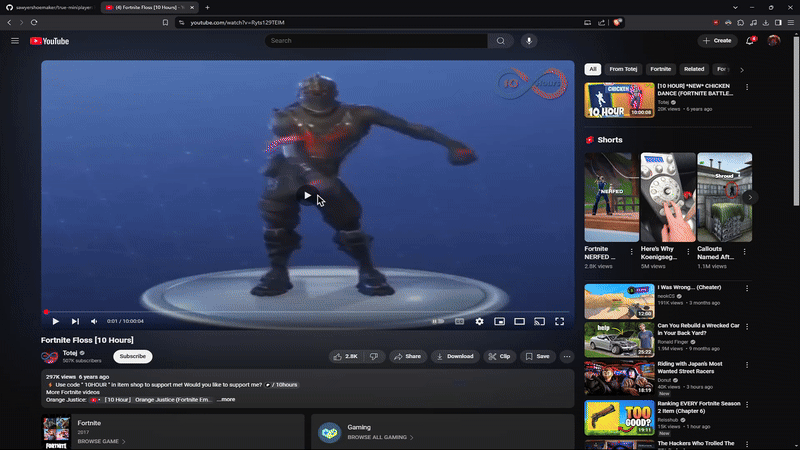Select the Fortnite filter chip

click(661, 69)
